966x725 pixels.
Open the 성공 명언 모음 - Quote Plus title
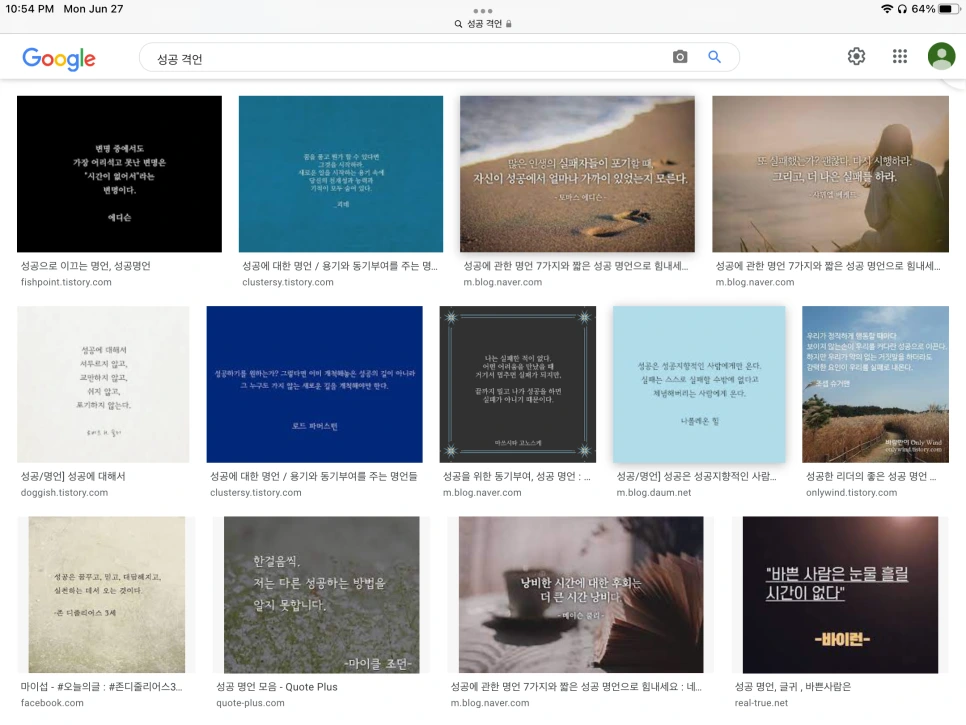pyautogui.click(x=277, y=687)
